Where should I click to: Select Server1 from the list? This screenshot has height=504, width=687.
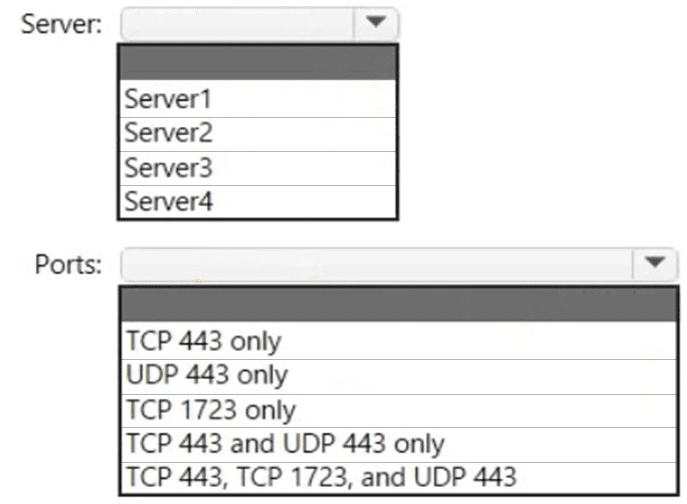click(x=258, y=99)
